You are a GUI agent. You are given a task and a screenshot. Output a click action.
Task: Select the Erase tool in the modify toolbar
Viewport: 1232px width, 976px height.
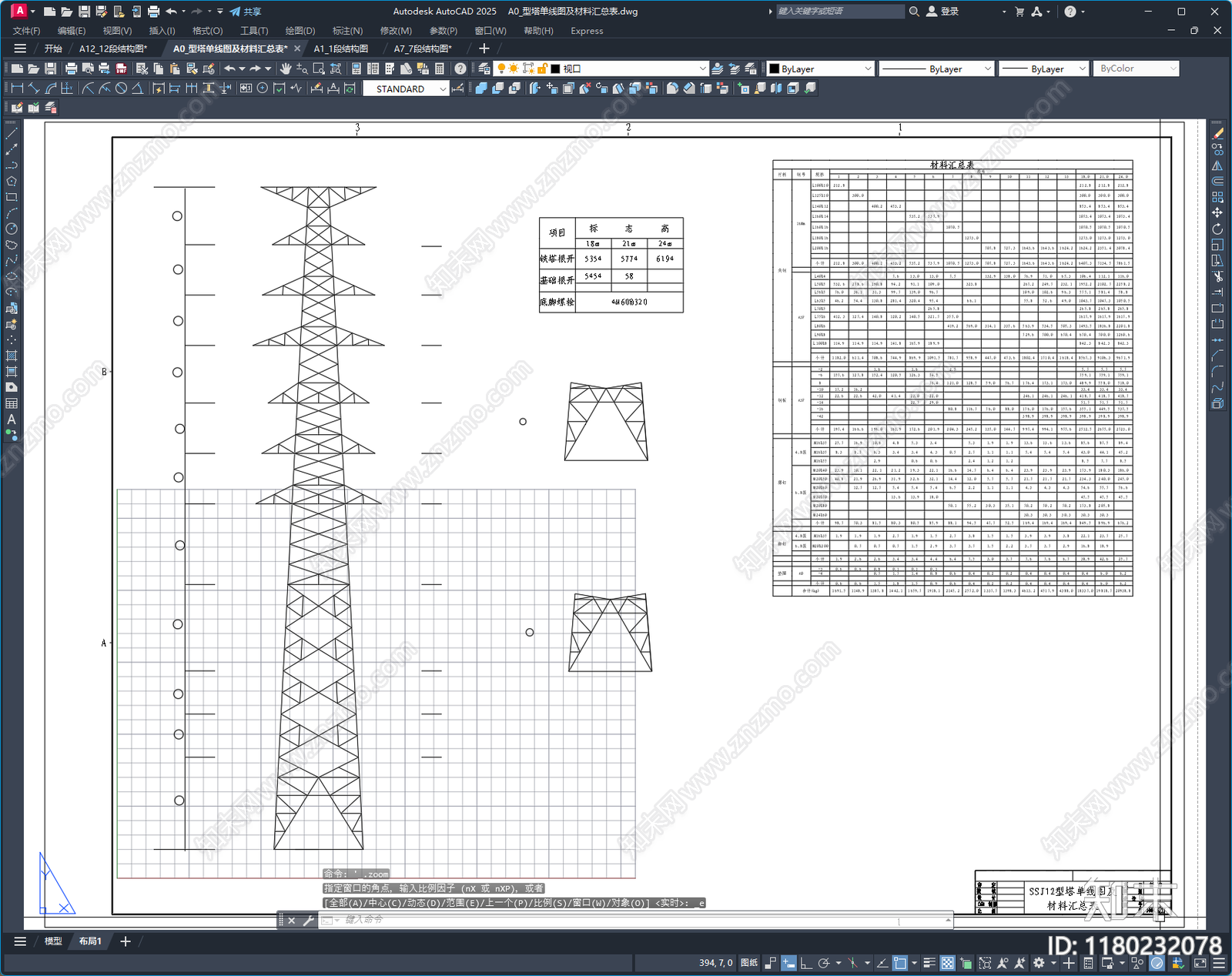(x=1217, y=133)
